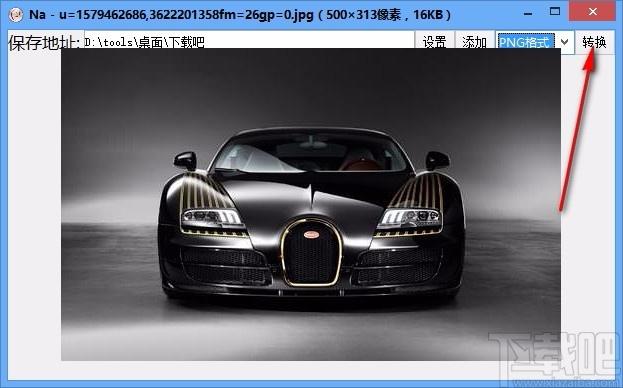Focus the save path field D:\tools\桌面\下载吧
This screenshot has width=623, height=388.
[x=249, y=40]
